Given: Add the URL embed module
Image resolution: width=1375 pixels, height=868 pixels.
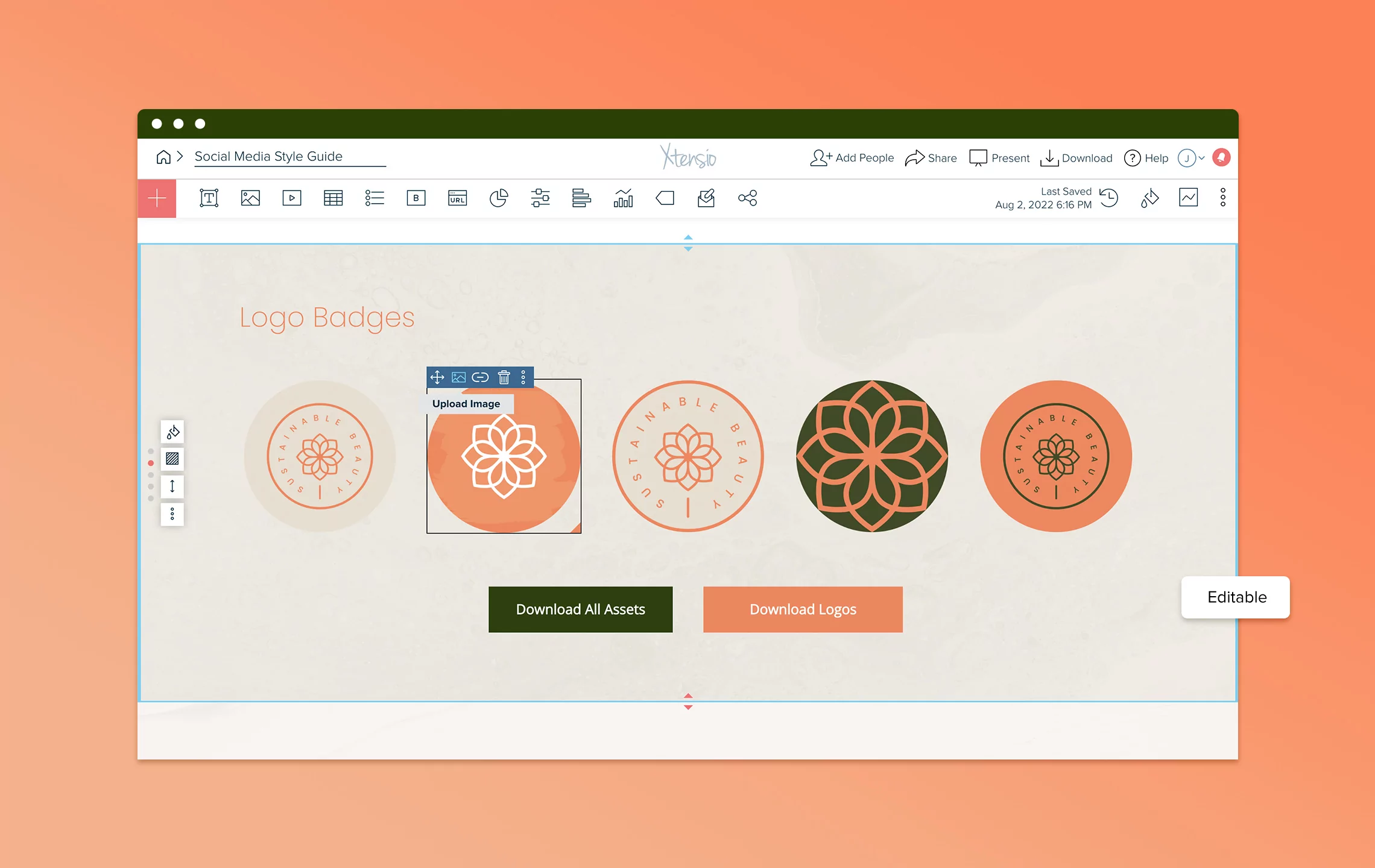Looking at the screenshot, I should pos(457,198).
